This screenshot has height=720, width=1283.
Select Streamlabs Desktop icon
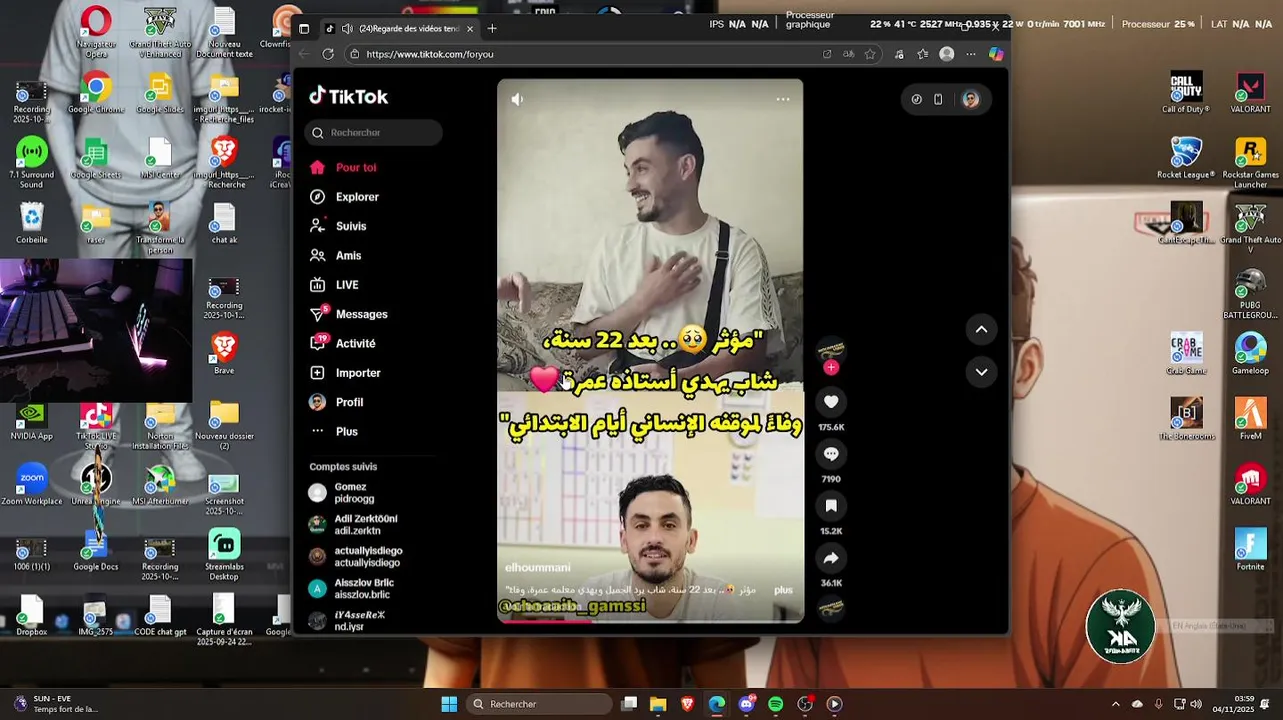tap(224, 555)
